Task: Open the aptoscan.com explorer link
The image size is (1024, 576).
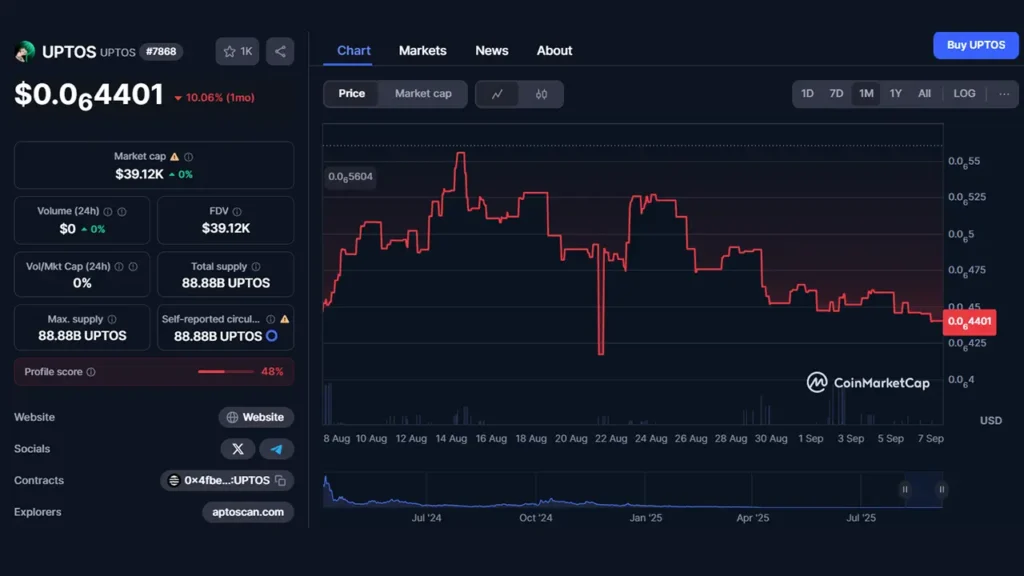Action: point(248,512)
